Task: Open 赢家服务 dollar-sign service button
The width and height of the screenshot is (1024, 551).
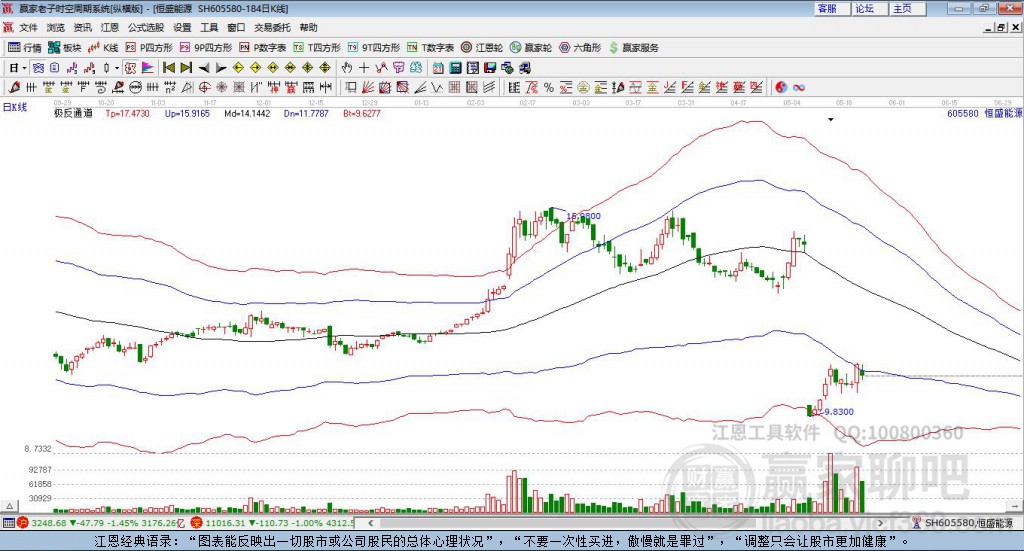Action: point(633,48)
